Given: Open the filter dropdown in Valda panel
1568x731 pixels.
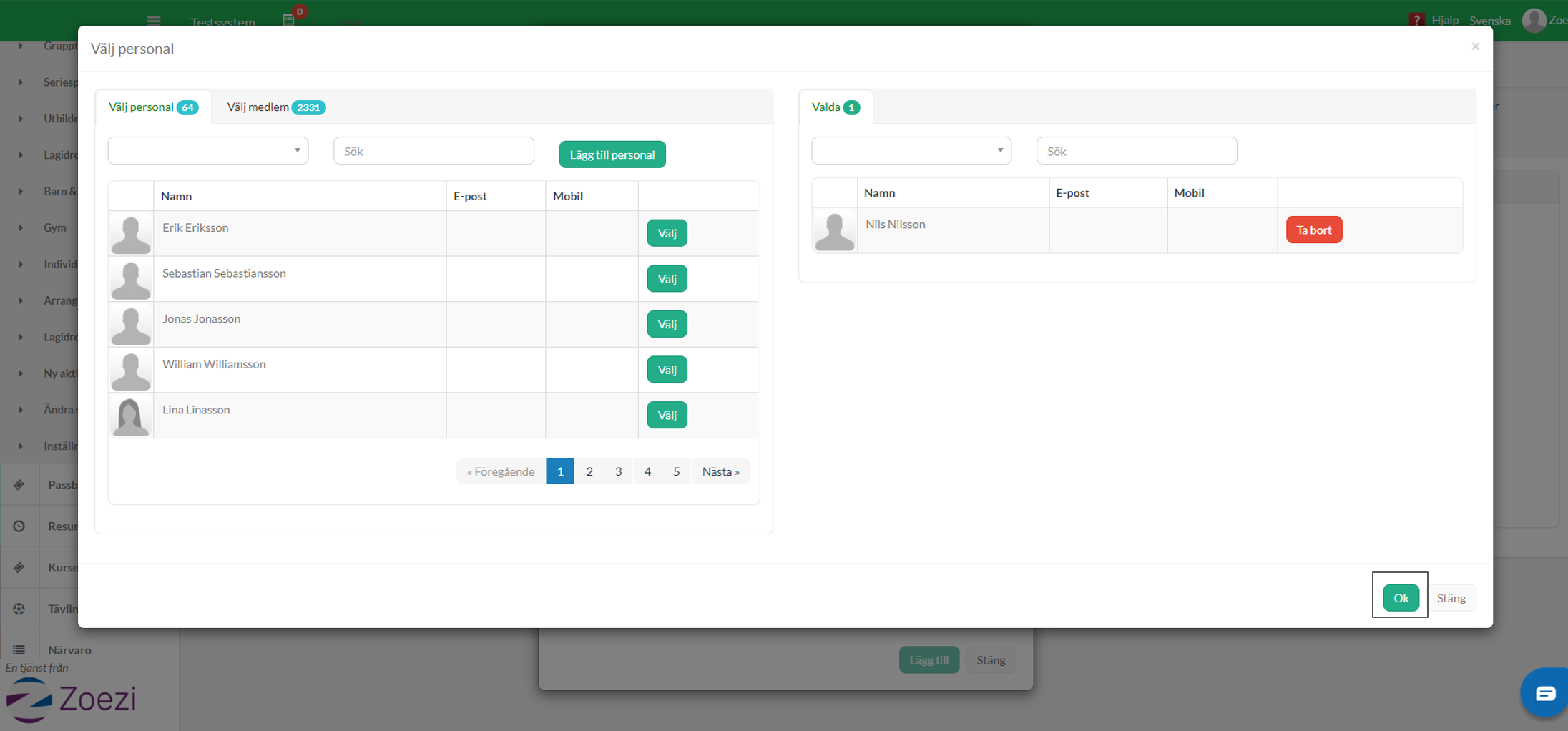Looking at the screenshot, I should tap(911, 151).
